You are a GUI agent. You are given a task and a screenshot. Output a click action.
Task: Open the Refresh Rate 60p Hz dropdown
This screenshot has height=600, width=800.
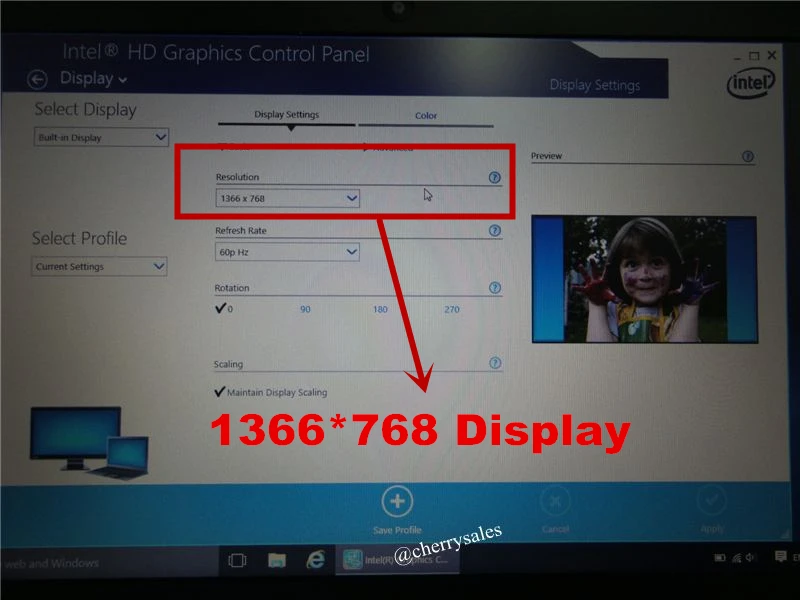(287, 252)
